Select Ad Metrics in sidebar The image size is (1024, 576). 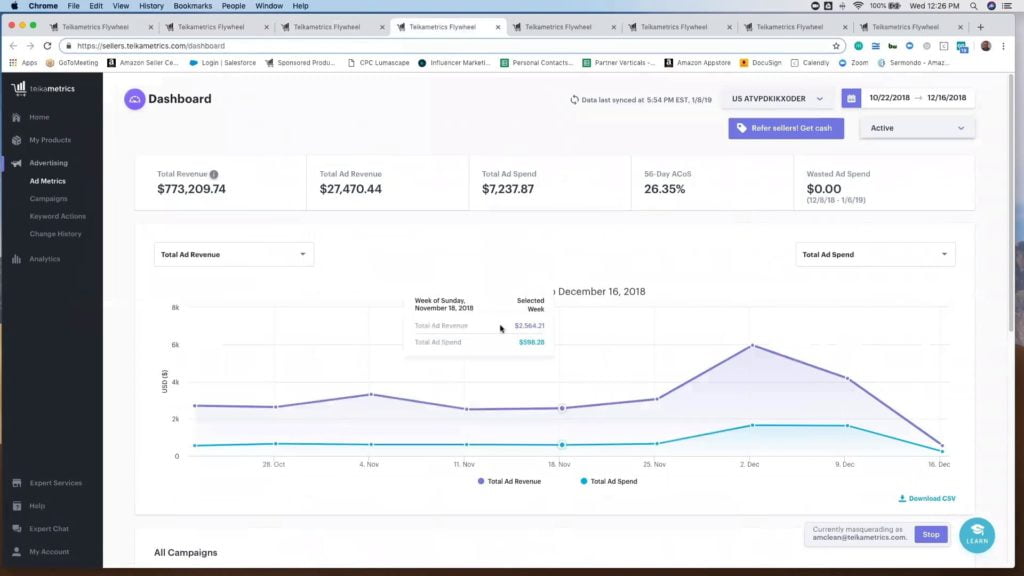point(48,182)
